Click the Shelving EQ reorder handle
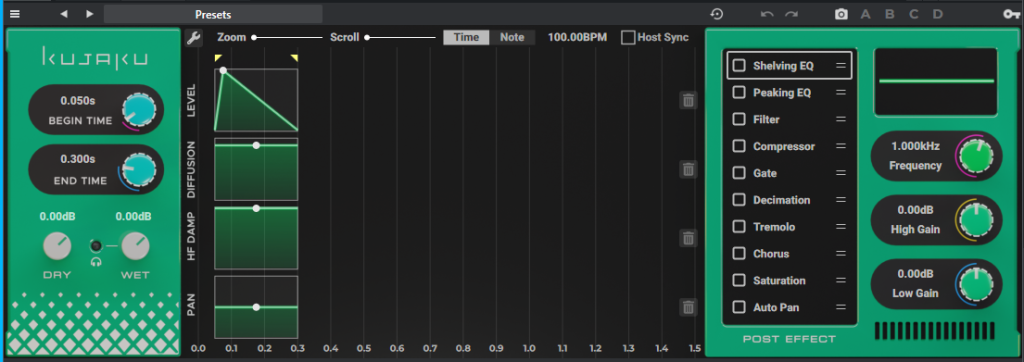 [840, 65]
